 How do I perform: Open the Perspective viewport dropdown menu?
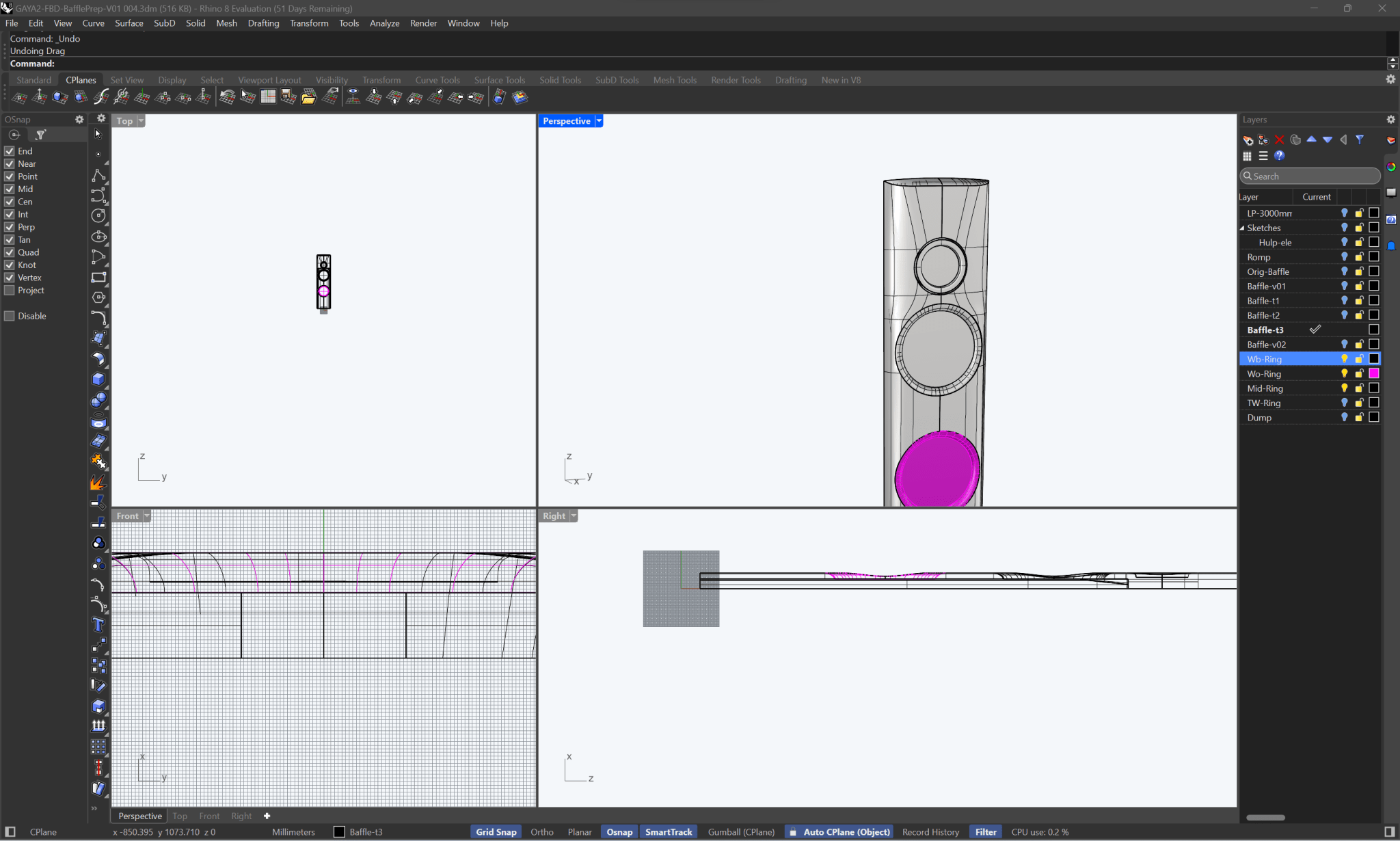(x=599, y=121)
